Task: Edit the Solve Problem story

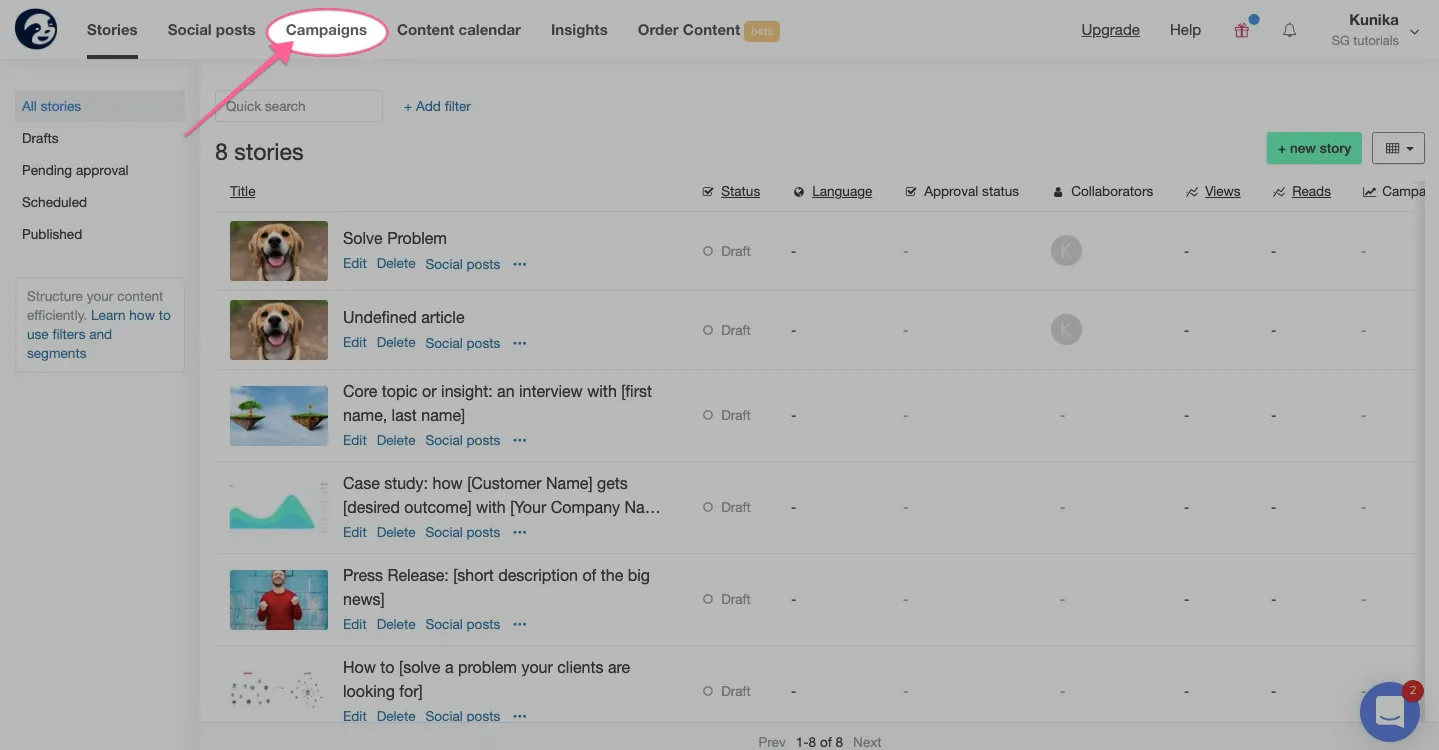Action: pyautogui.click(x=355, y=264)
